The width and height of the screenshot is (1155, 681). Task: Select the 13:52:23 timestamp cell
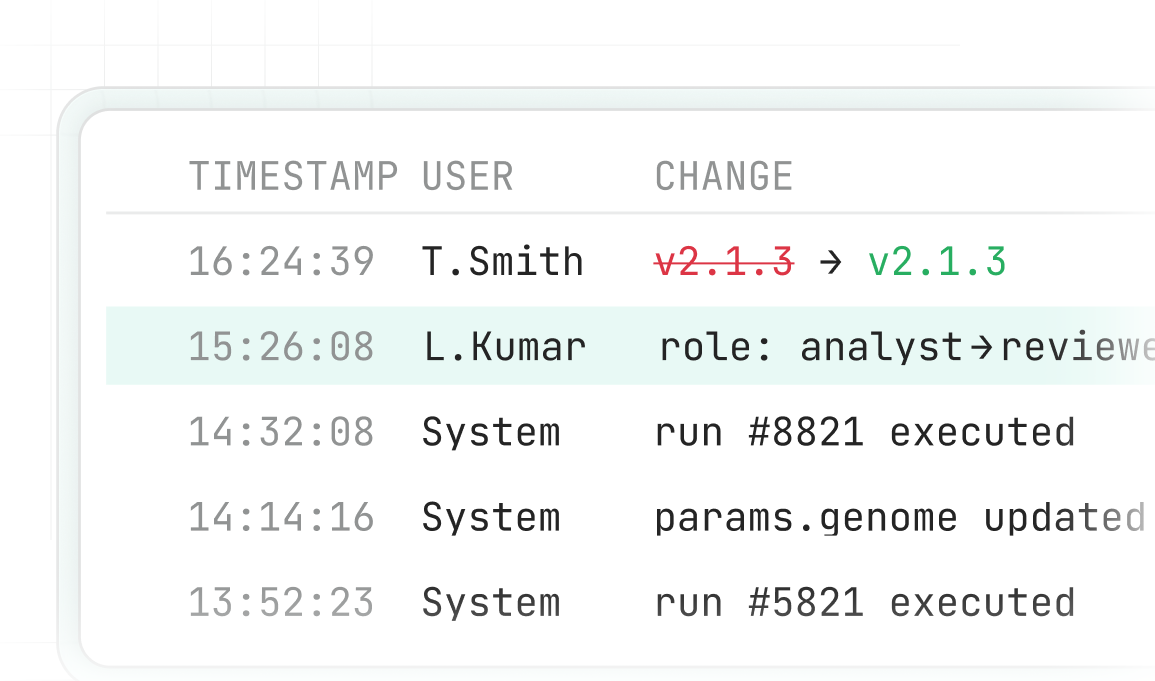(281, 603)
